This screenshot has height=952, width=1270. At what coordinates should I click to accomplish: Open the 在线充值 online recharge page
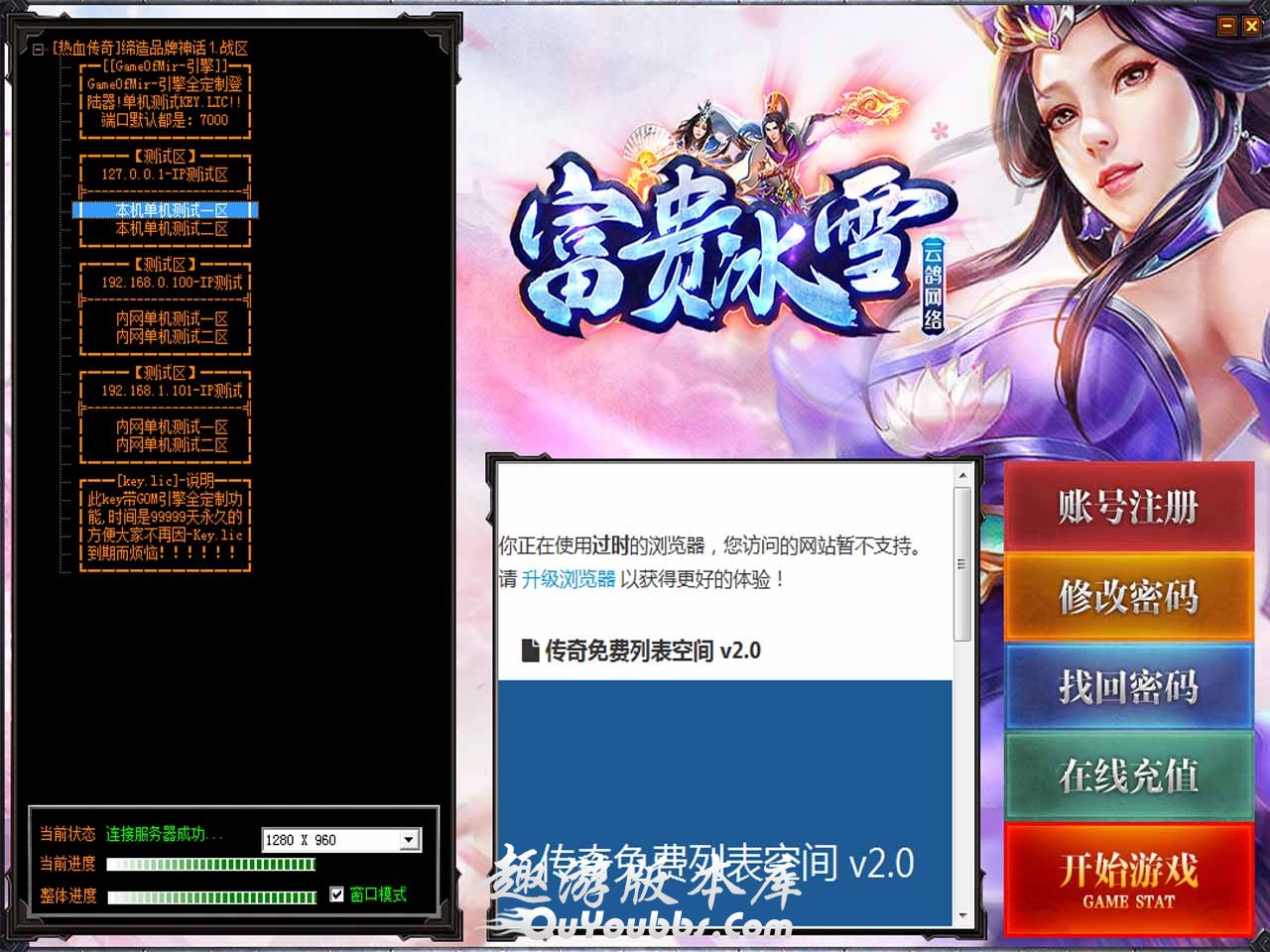tap(1128, 775)
